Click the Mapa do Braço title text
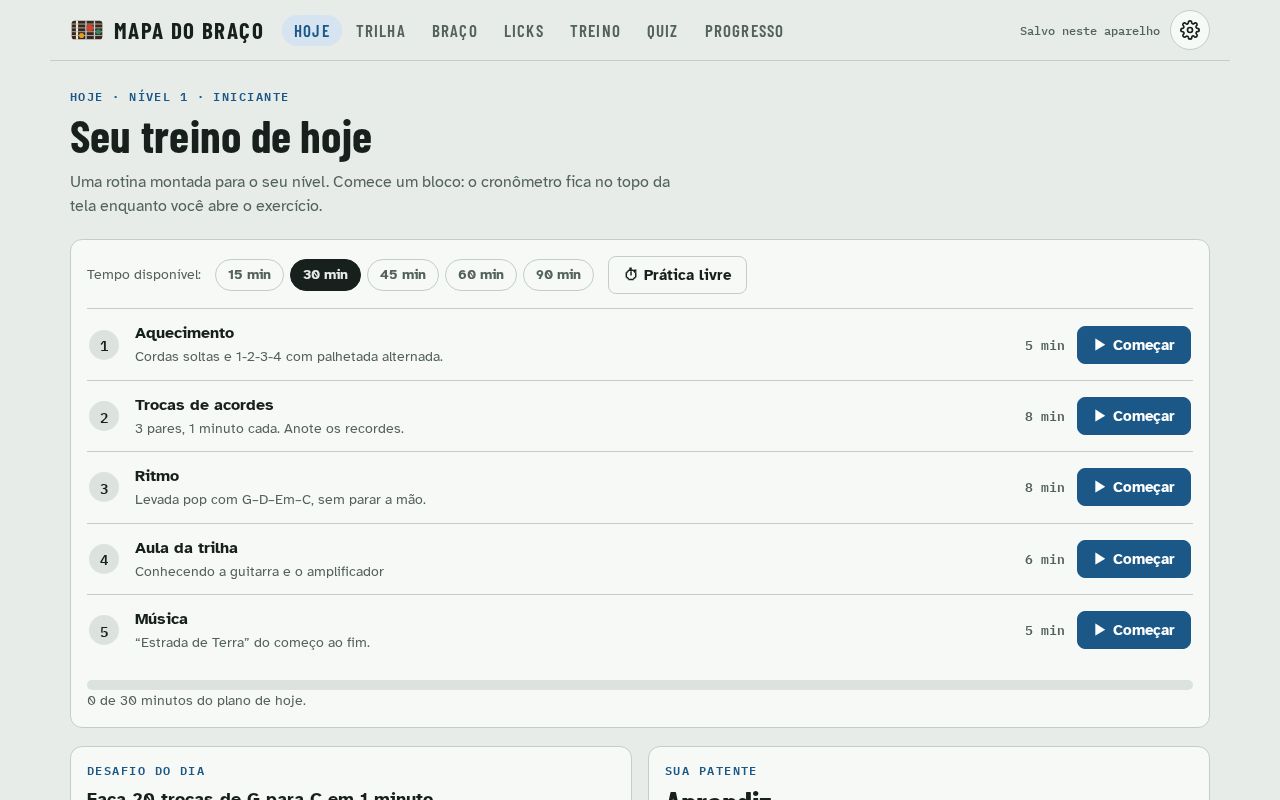This screenshot has width=1280, height=800. pyautogui.click(x=189, y=31)
